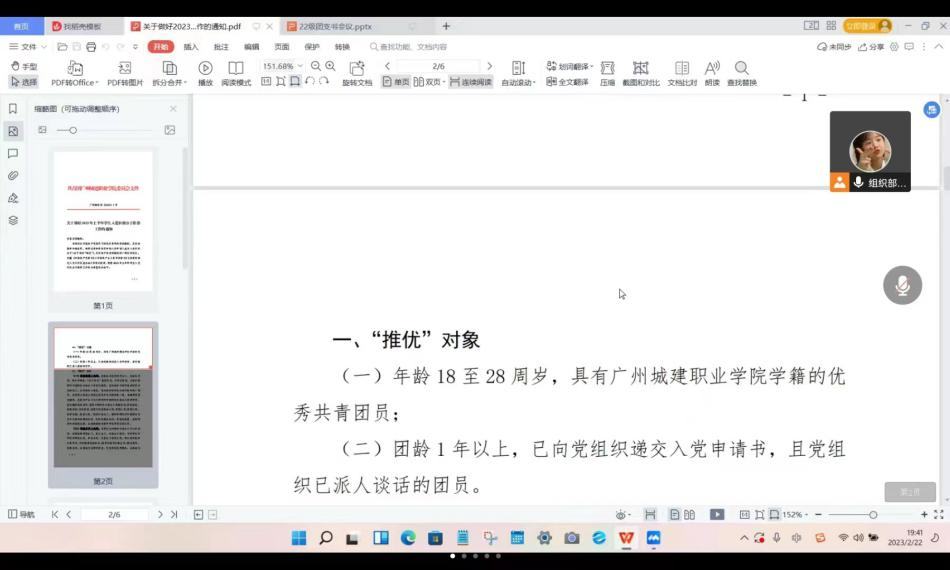Start slideshow with 播放 icon
Image resolution: width=950 pixels, height=570 pixels.
pyautogui.click(x=205, y=68)
